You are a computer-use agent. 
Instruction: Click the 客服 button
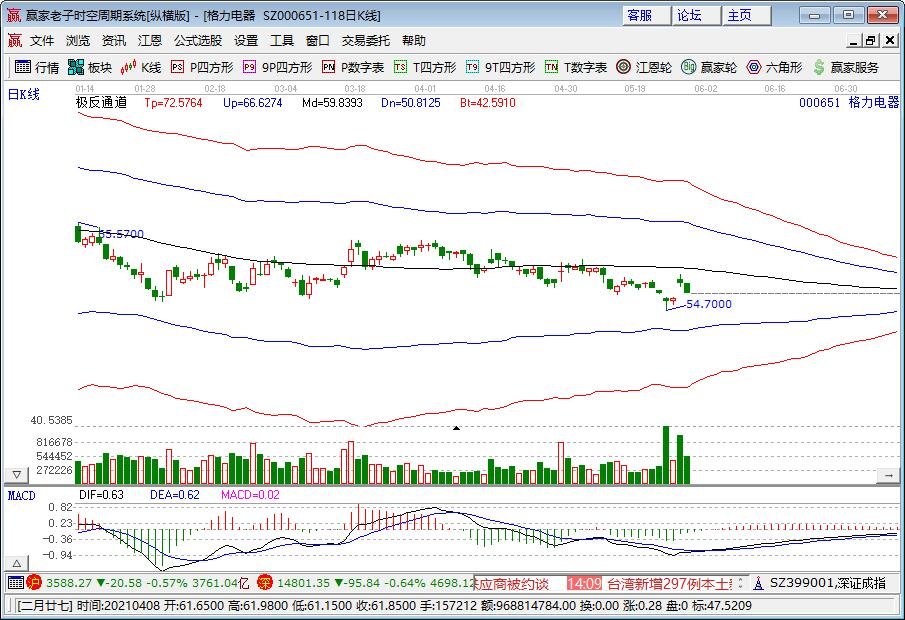pos(646,16)
